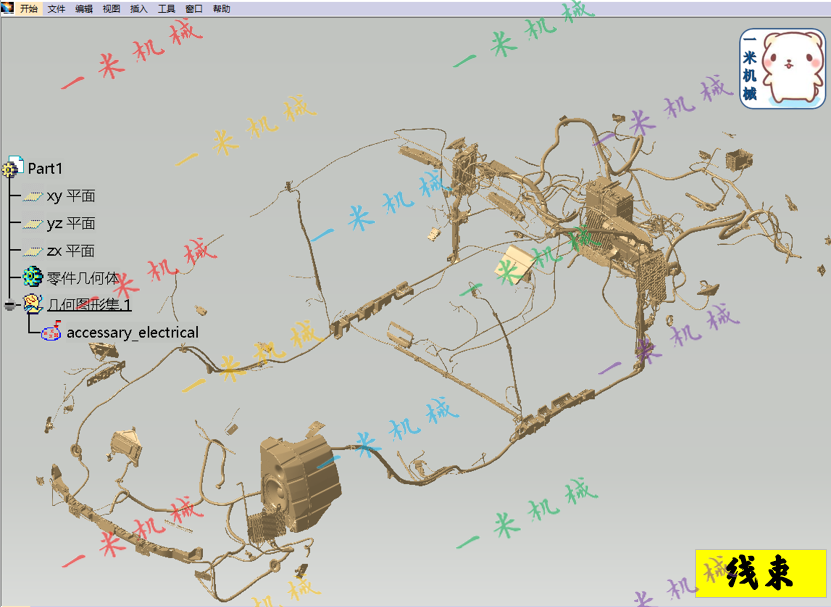Open the 视图 menu
Screen dimensions: 831x607
pyautogui.click(x=111, y=8)
